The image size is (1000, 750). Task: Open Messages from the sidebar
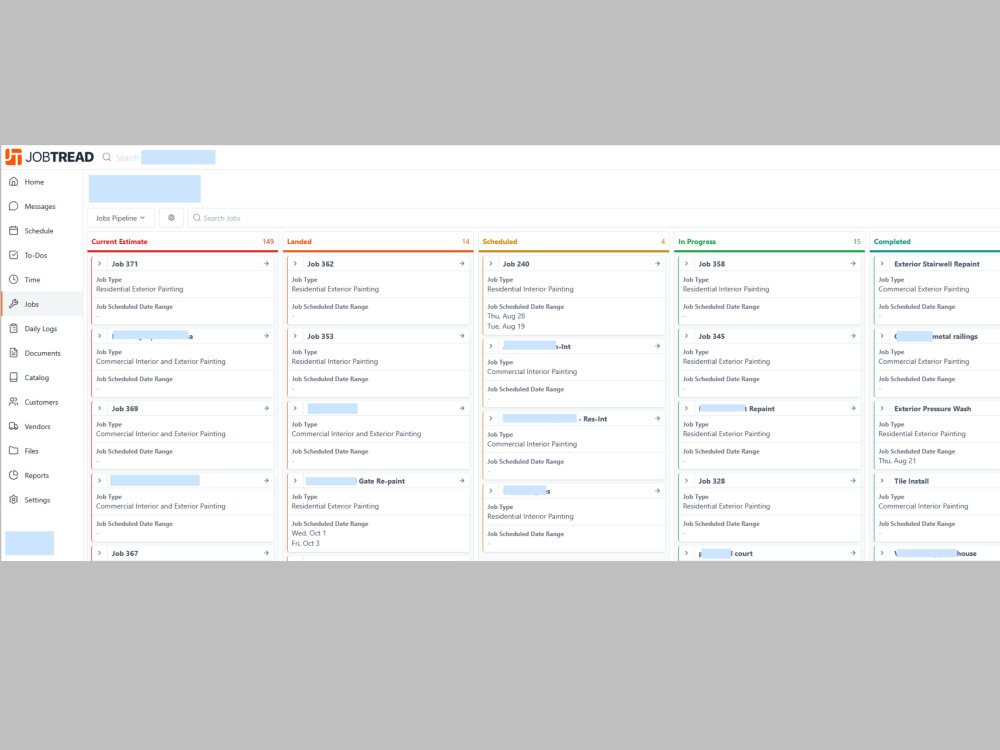click(x=42, y=207)
